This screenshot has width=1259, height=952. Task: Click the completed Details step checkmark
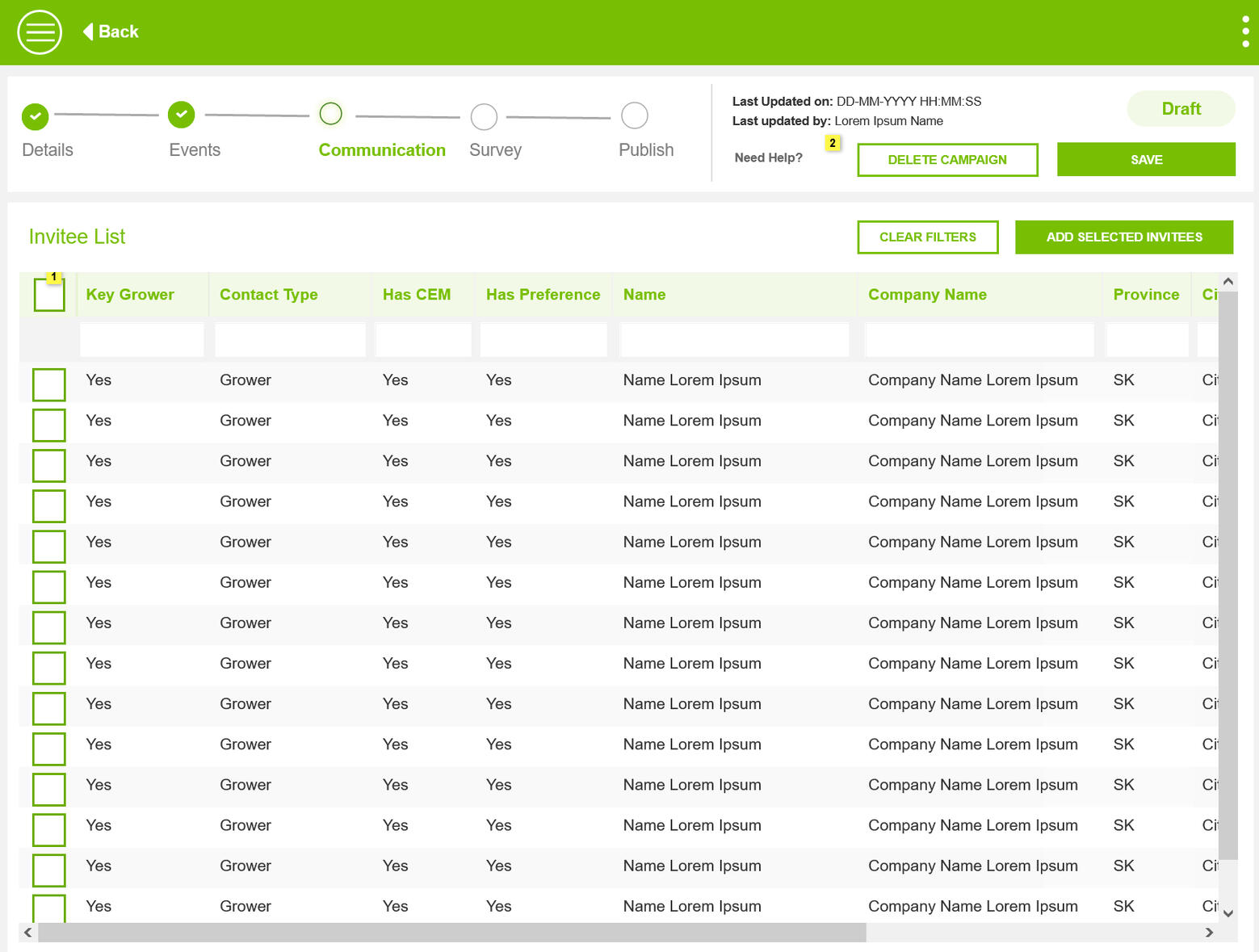(35, 116)
